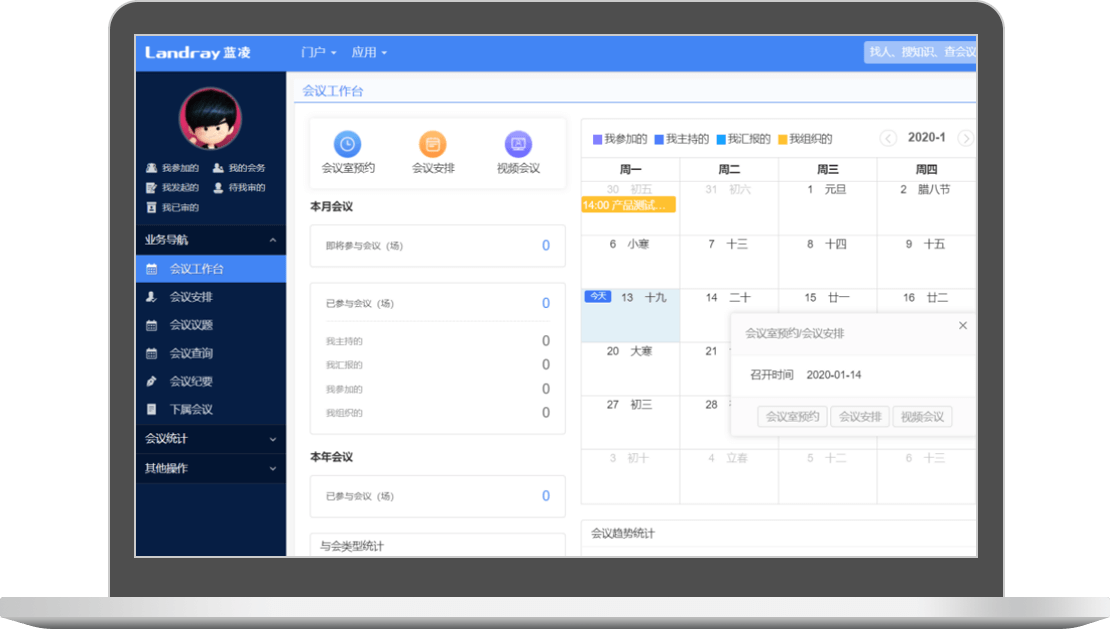Click the 会议室预约 button in popup
Image resolution: width=1110 pixels, height=629 pixels.
(793, 417)
